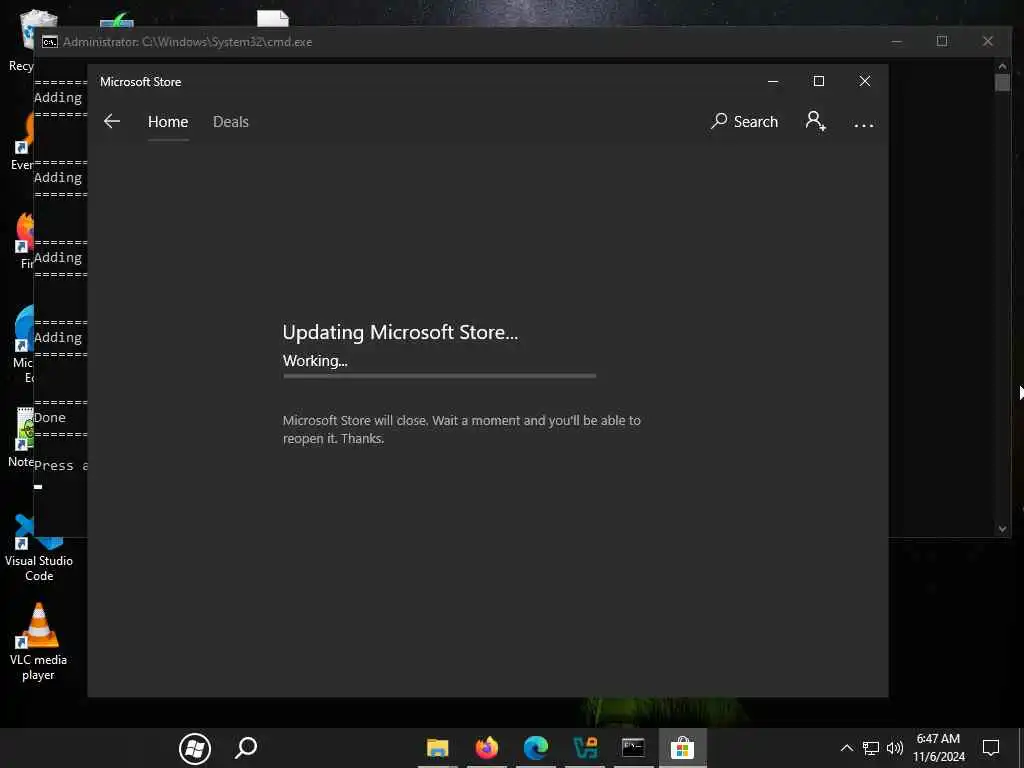
Task: Click cmd window scrollbar down arrow
Action: pyautogui.click(x=1002, y=529)
